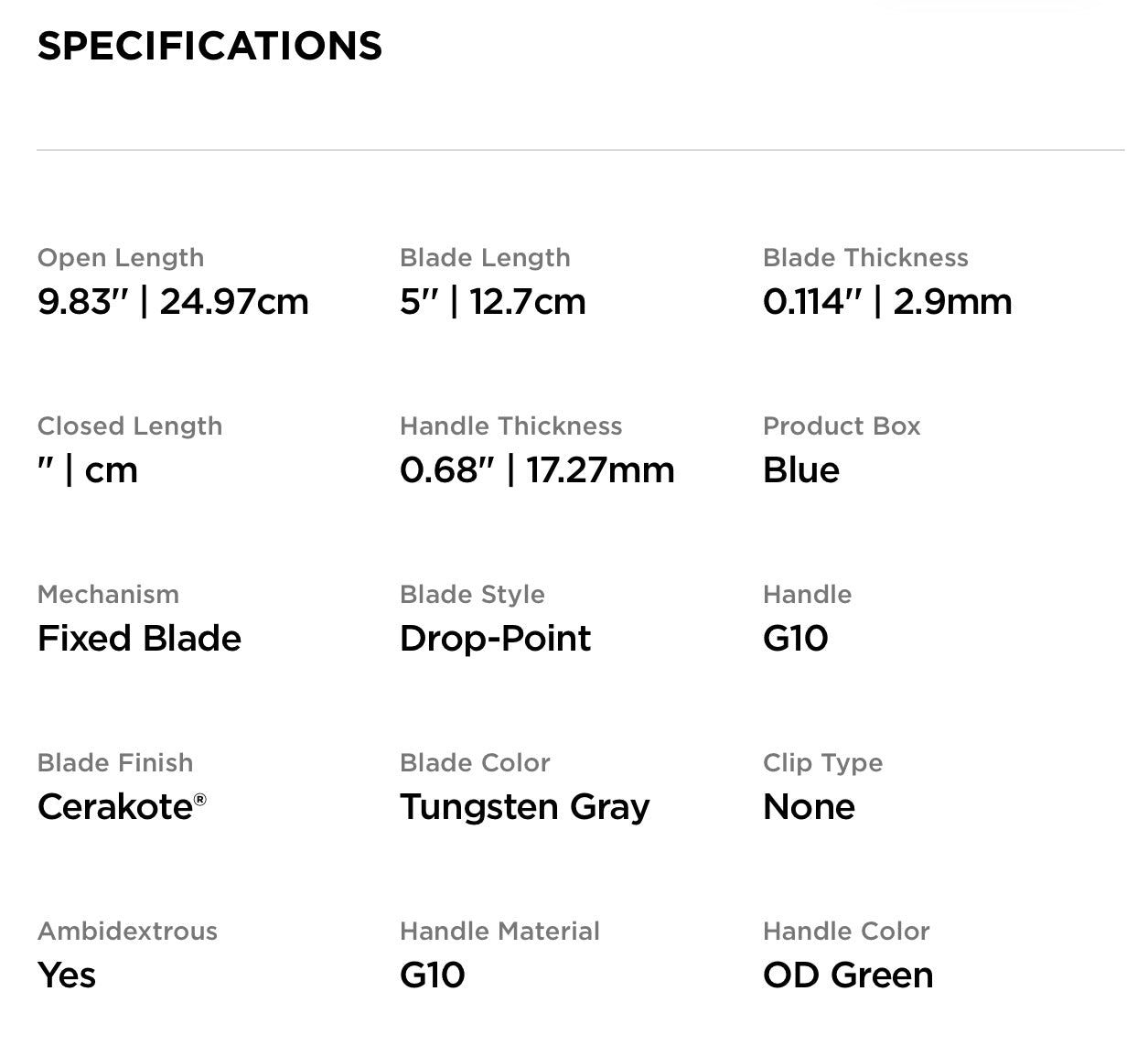The image size is (1148, 1056).
Task: Click the Mechanism label
Action: [x=108, y=595]
